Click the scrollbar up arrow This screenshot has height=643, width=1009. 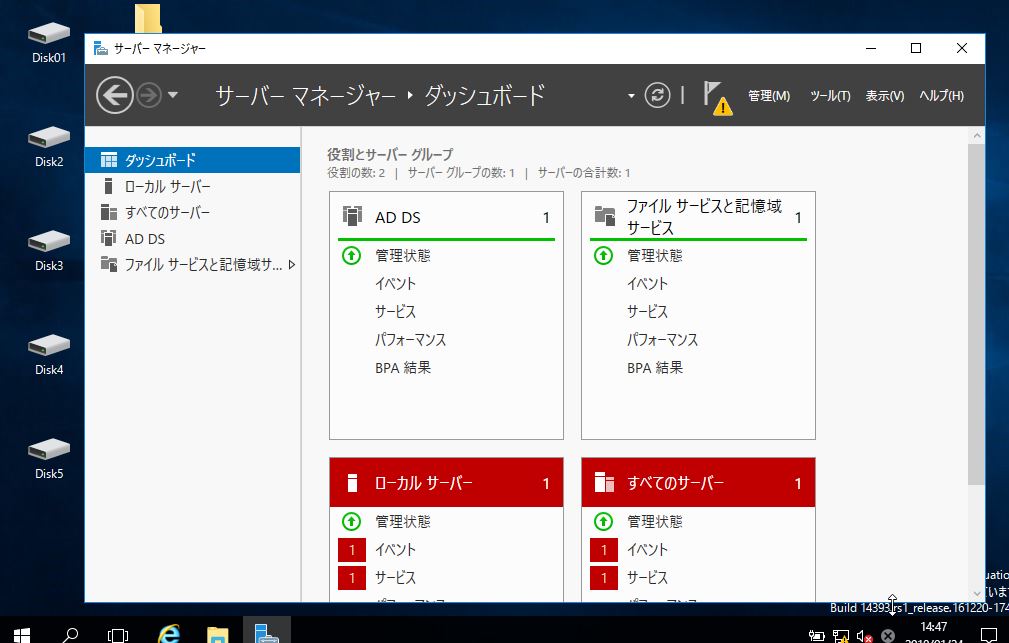point(977,136)
